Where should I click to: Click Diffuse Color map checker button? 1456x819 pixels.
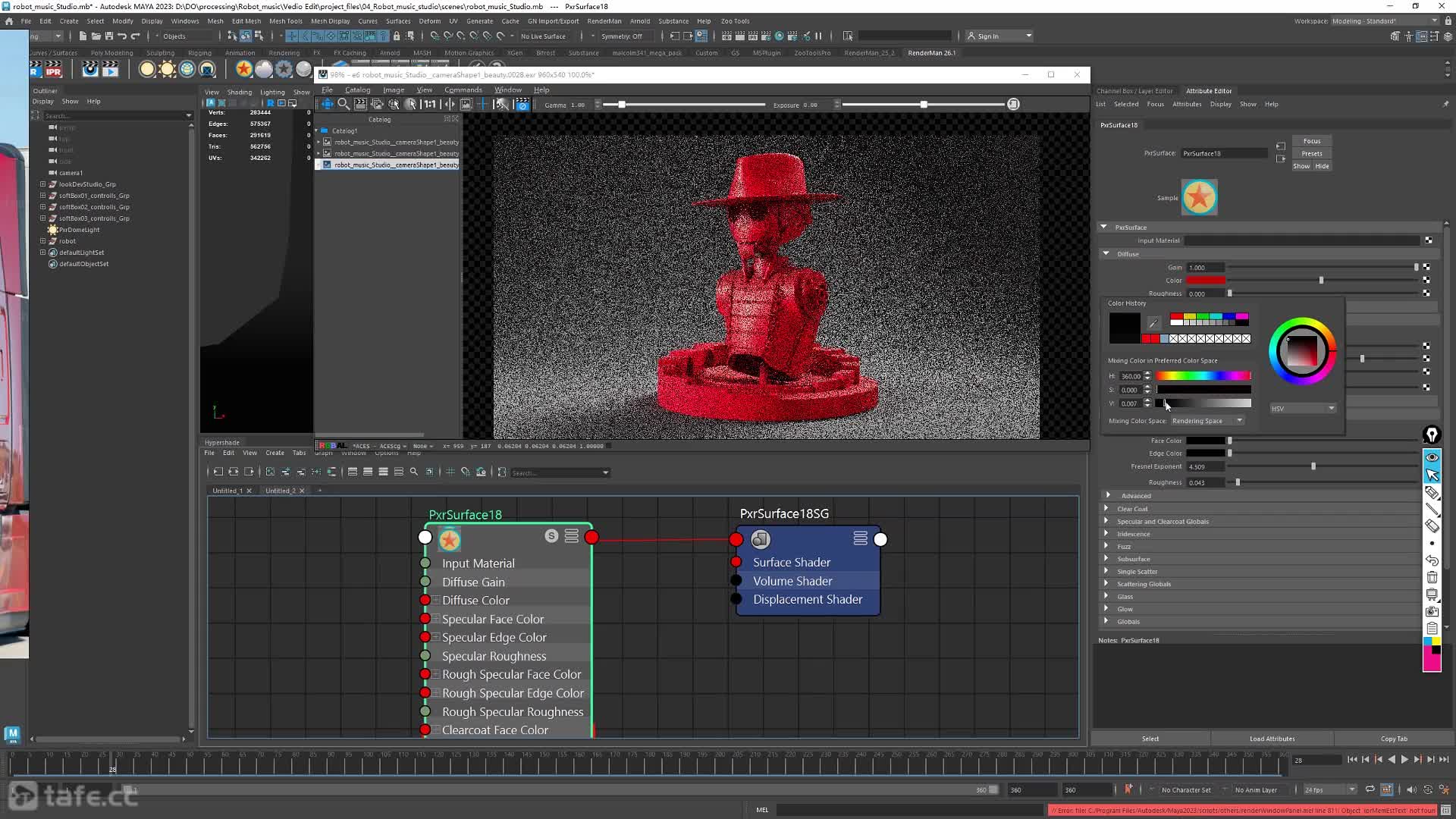point(1426,280)
